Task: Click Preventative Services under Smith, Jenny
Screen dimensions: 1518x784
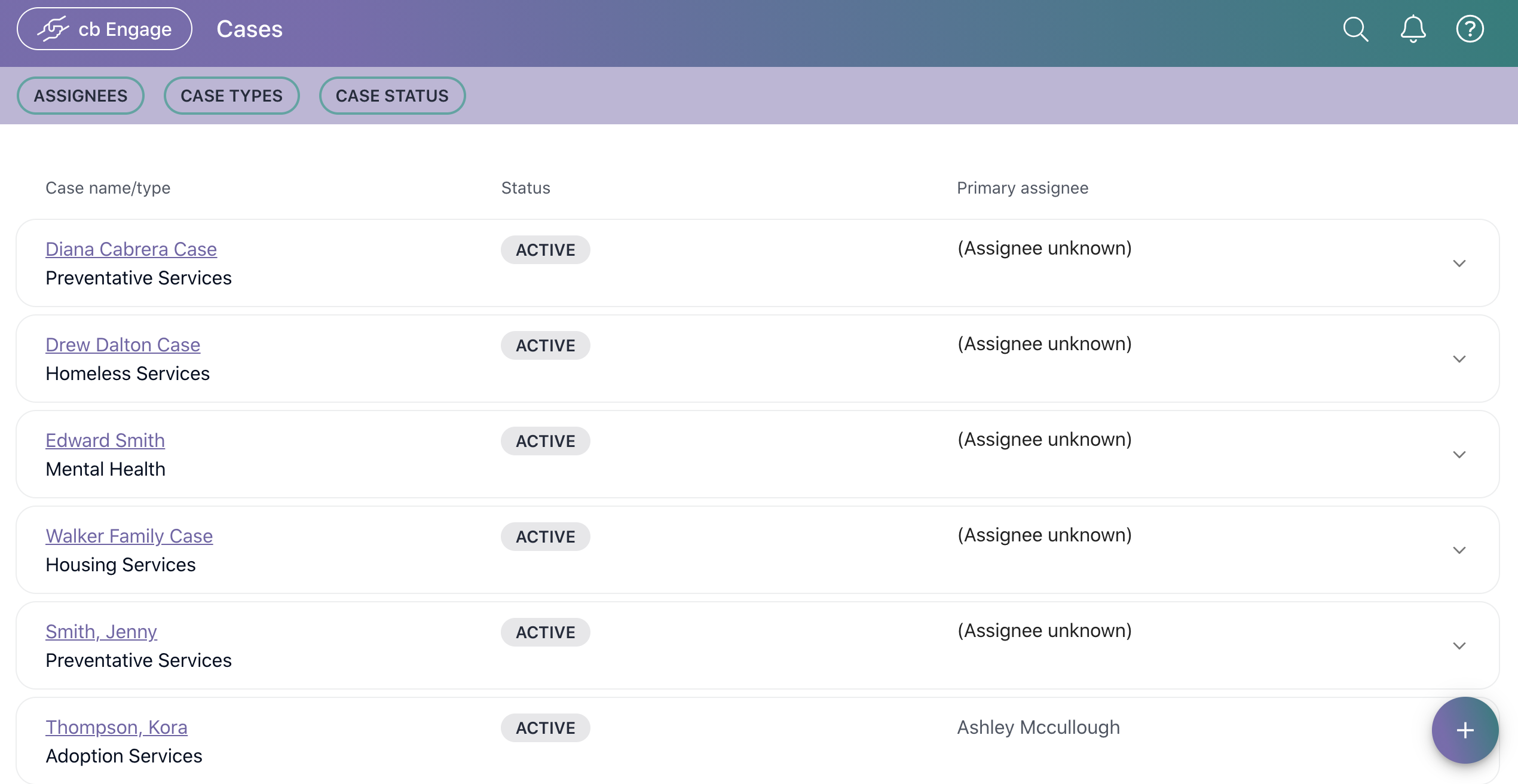Action: (x=139, y=660)
